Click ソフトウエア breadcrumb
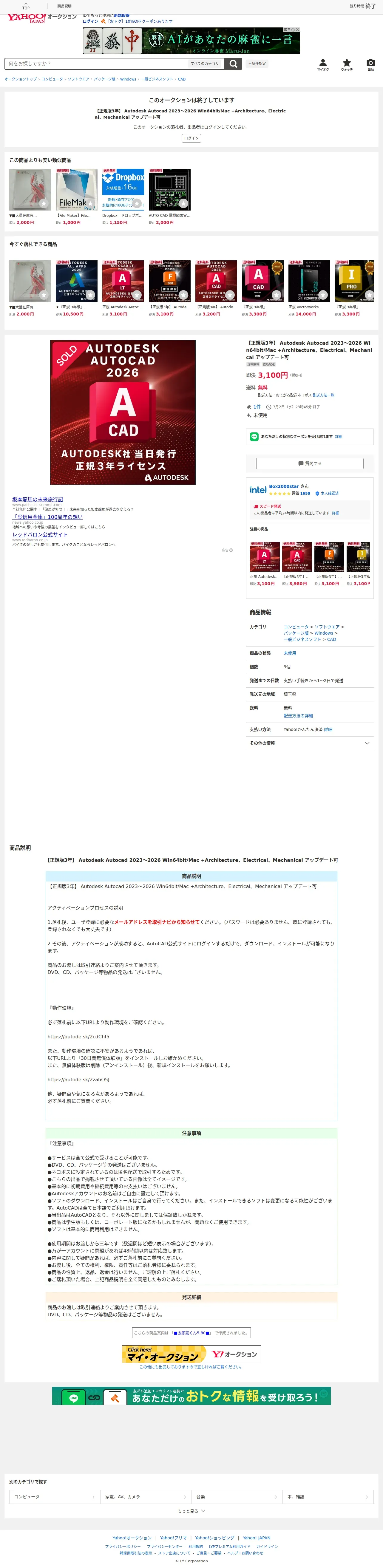This screenshot has height=1568, width=383. pyautogui.click(x=78, y=79)
